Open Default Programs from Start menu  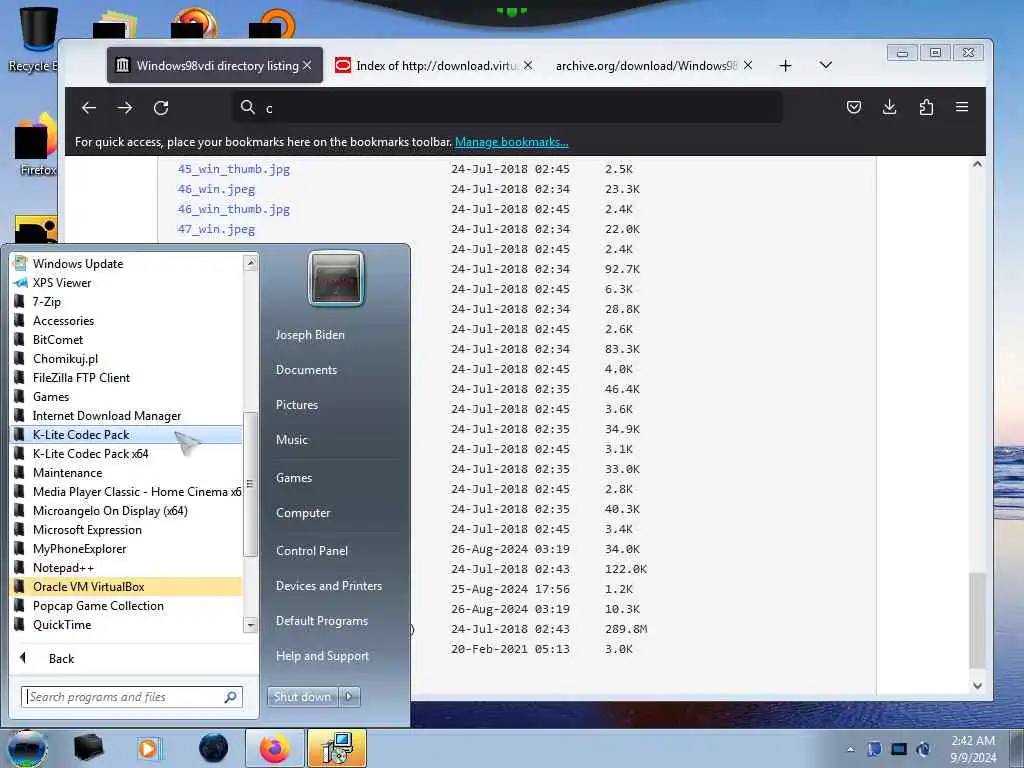[x=322, y=621]
